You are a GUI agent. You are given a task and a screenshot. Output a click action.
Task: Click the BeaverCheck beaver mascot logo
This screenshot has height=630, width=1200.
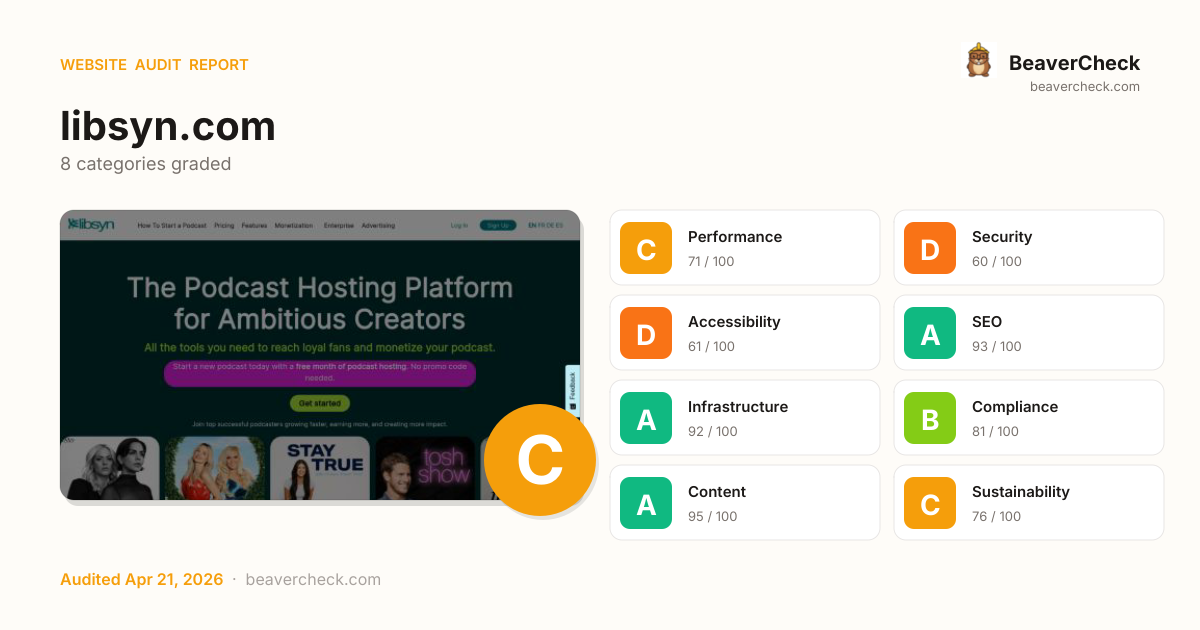978,62
